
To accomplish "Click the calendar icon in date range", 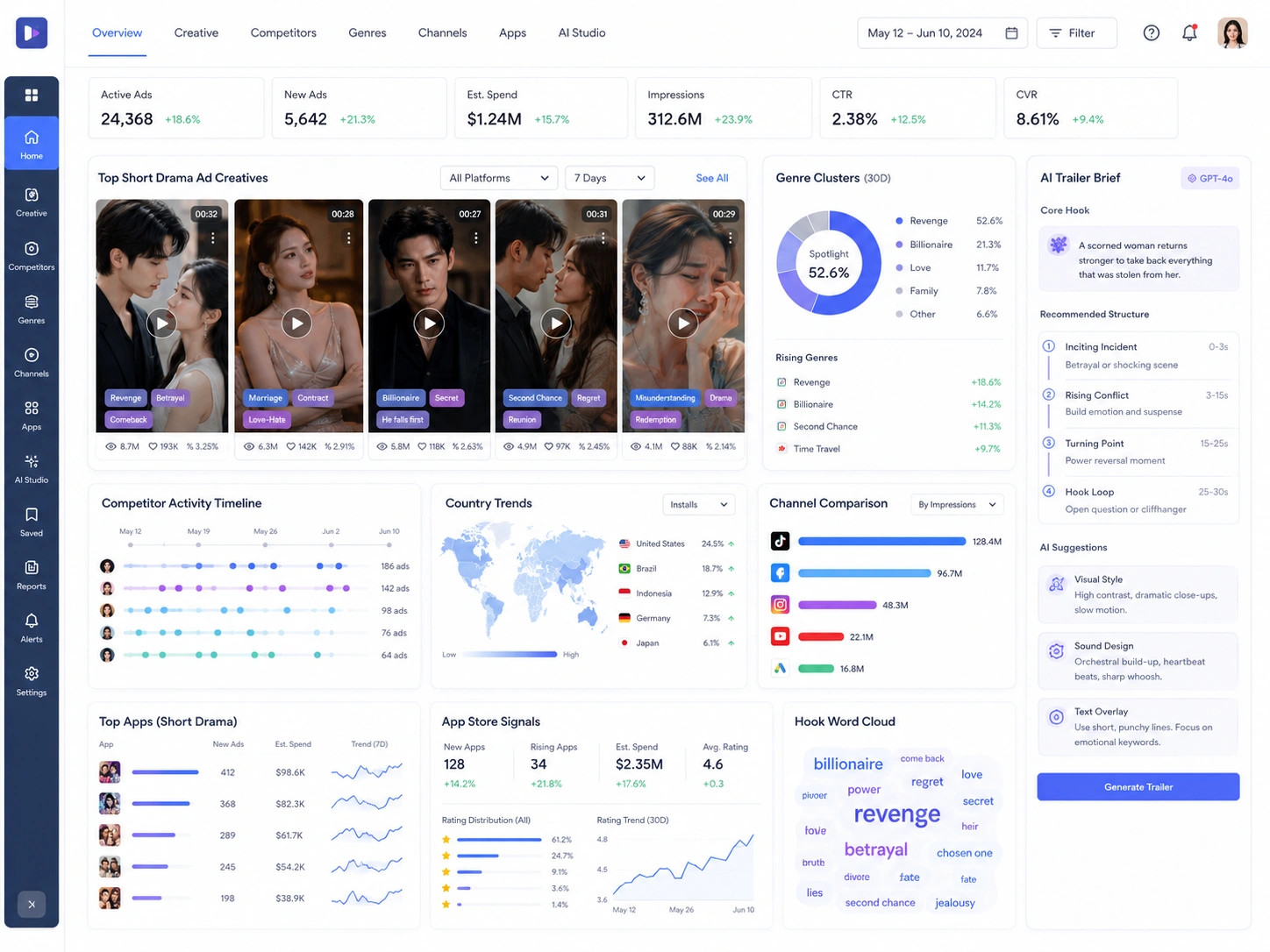I will tap(1011, 32).
